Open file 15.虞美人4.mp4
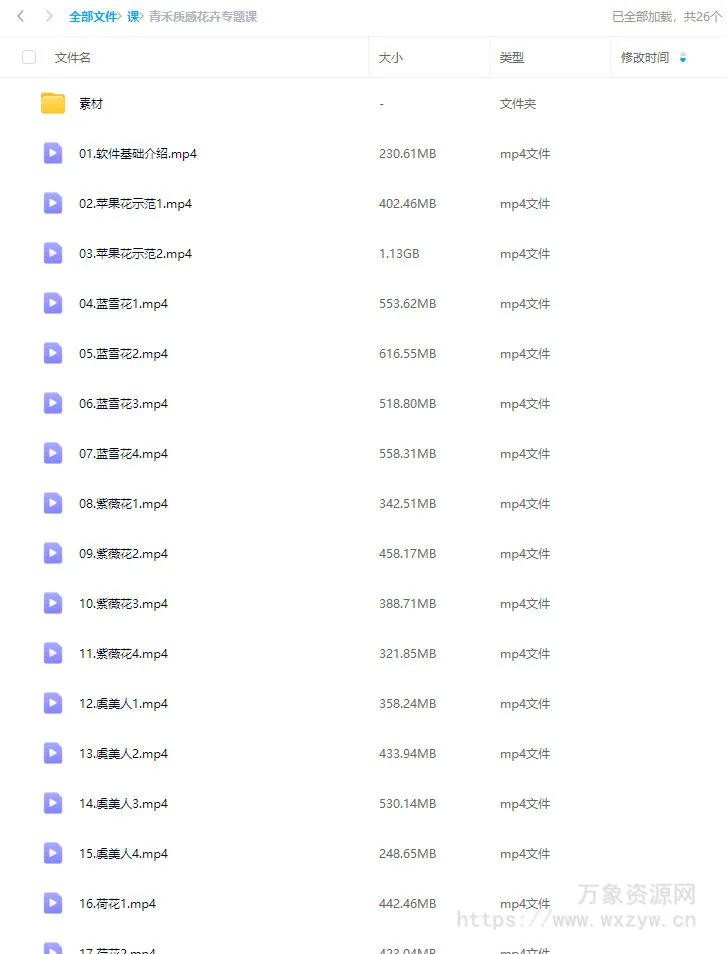The height and width of the screenshot is (954, 727). click(x=123, y=854)
